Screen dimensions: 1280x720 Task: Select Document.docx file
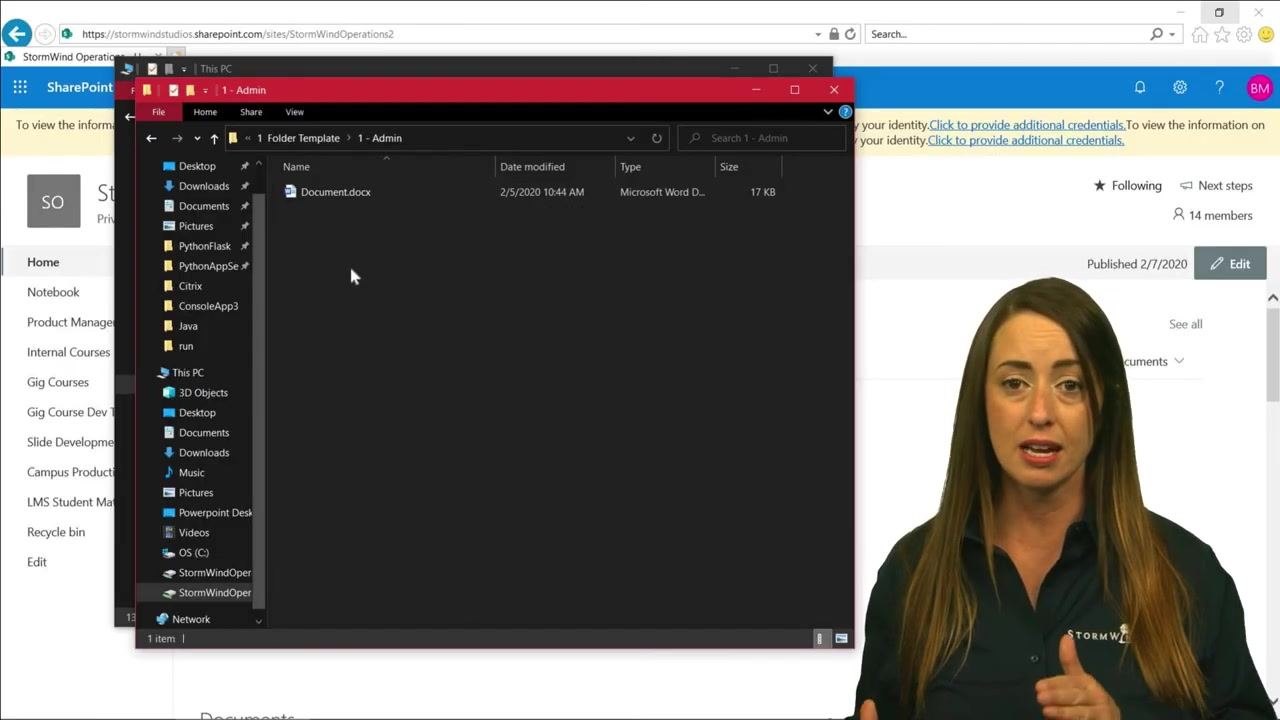click(x=336, y=192)
